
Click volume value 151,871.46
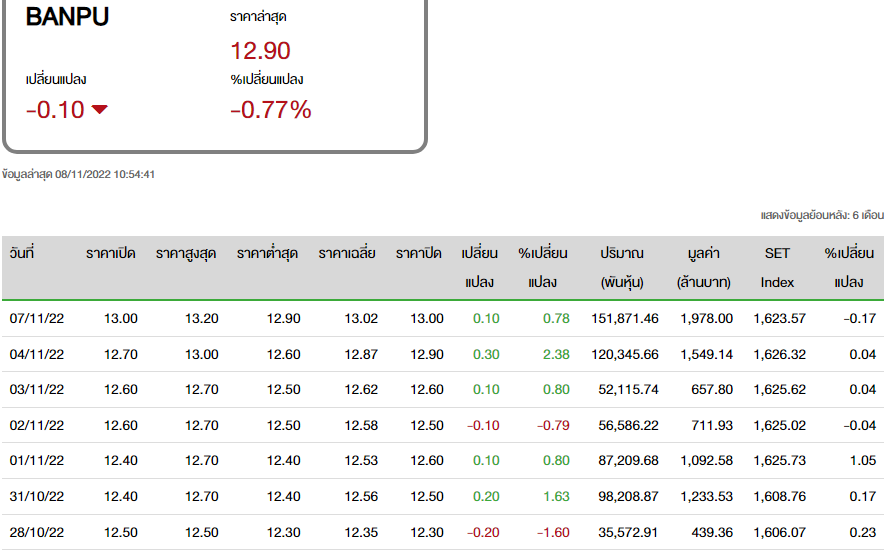tap(625, 319)
